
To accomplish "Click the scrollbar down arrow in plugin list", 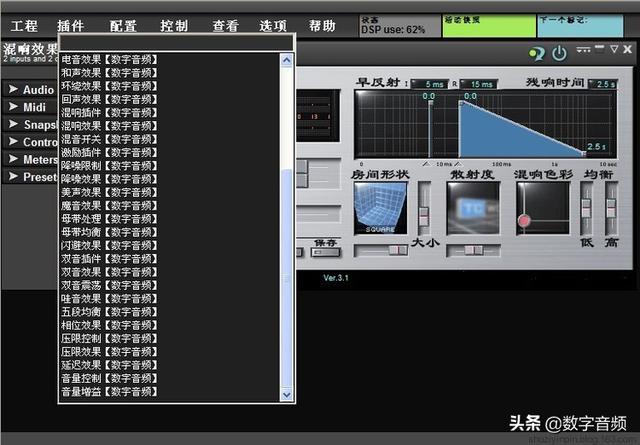I will pos(287,395).
